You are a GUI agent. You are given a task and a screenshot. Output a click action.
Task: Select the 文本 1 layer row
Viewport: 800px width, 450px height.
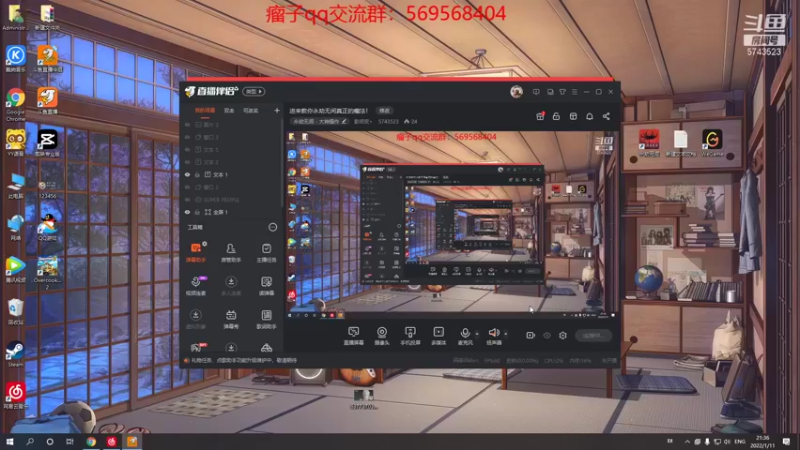232,174
